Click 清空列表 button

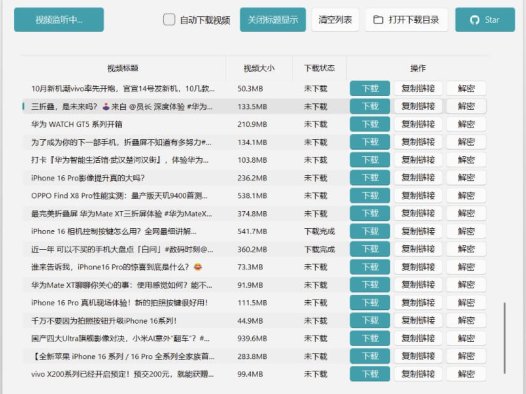(x=335, y=20)
